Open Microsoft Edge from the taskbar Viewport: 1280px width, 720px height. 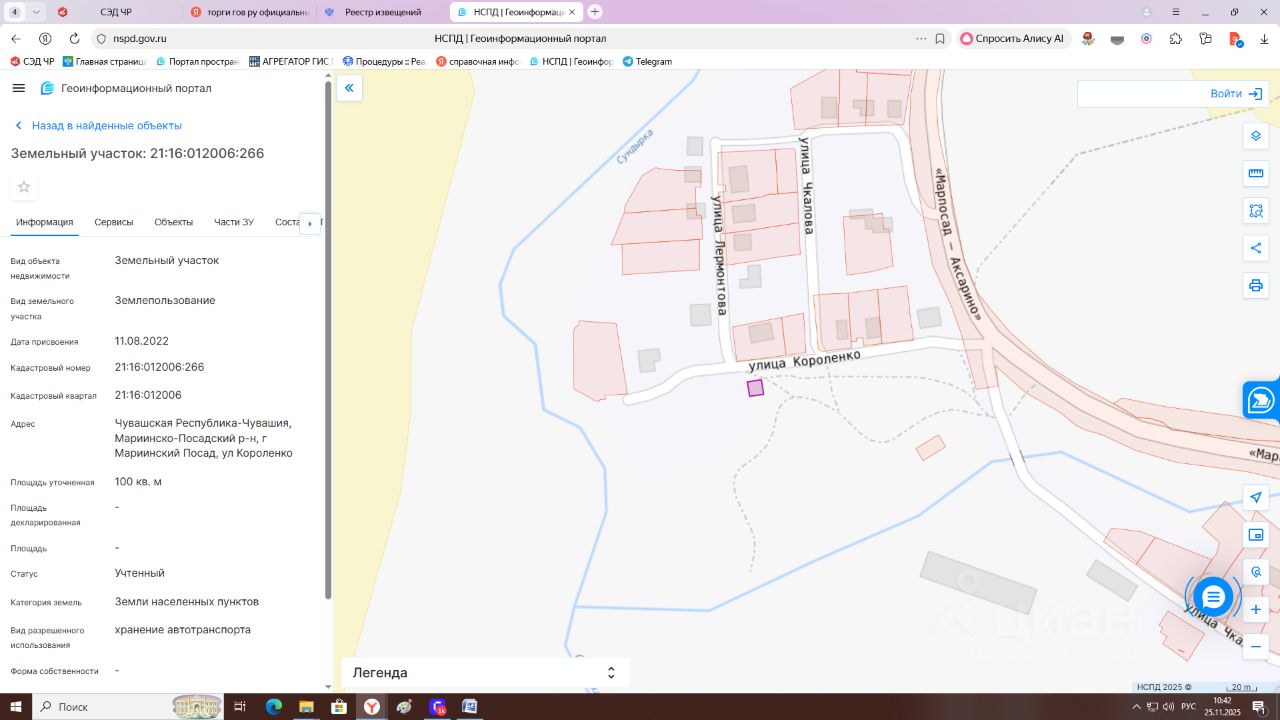274,707
